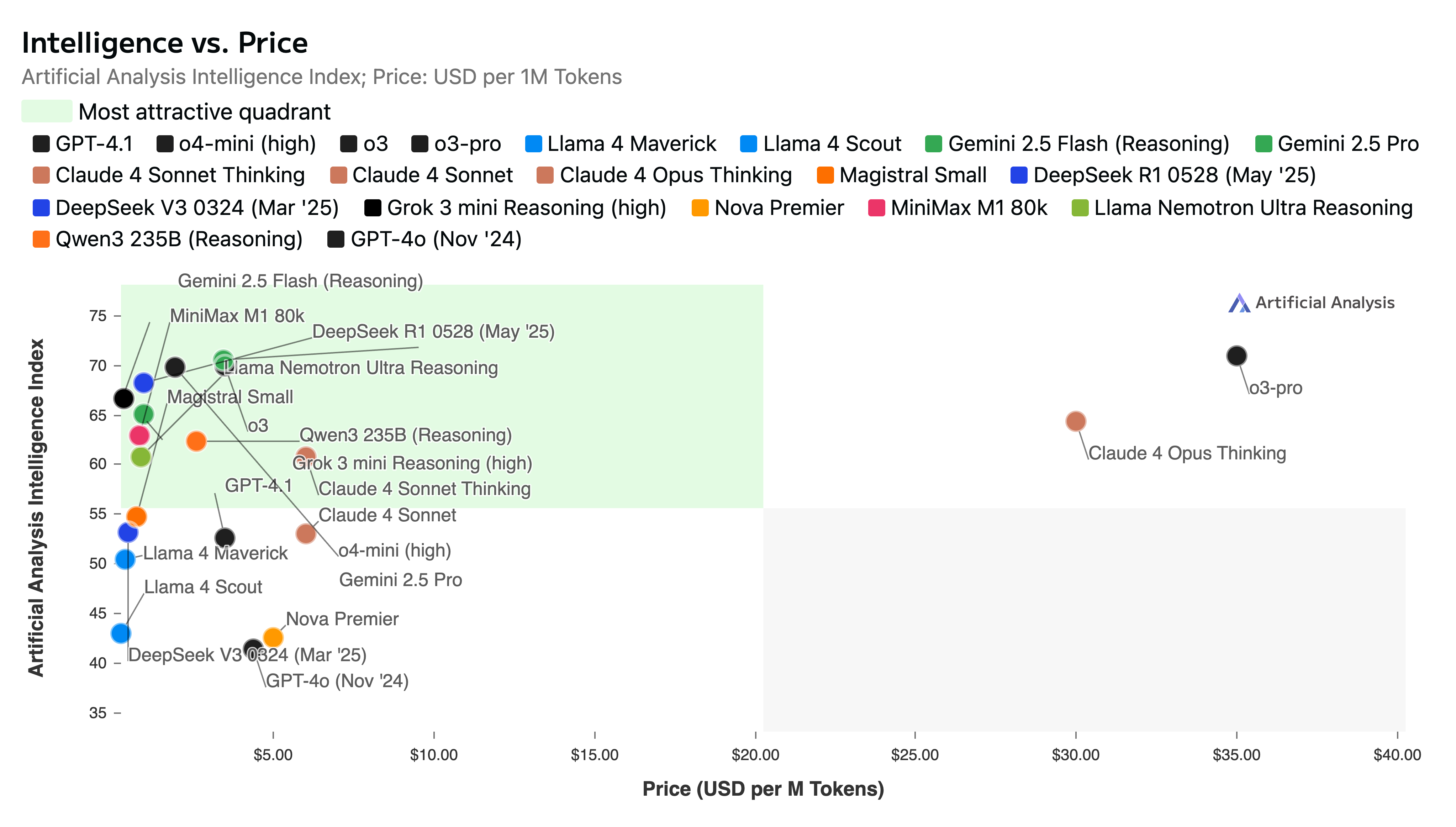The image size is (1456, 827).
Task: Select the light blue Llama 4 Scout data point
Action: click(120, 633)
